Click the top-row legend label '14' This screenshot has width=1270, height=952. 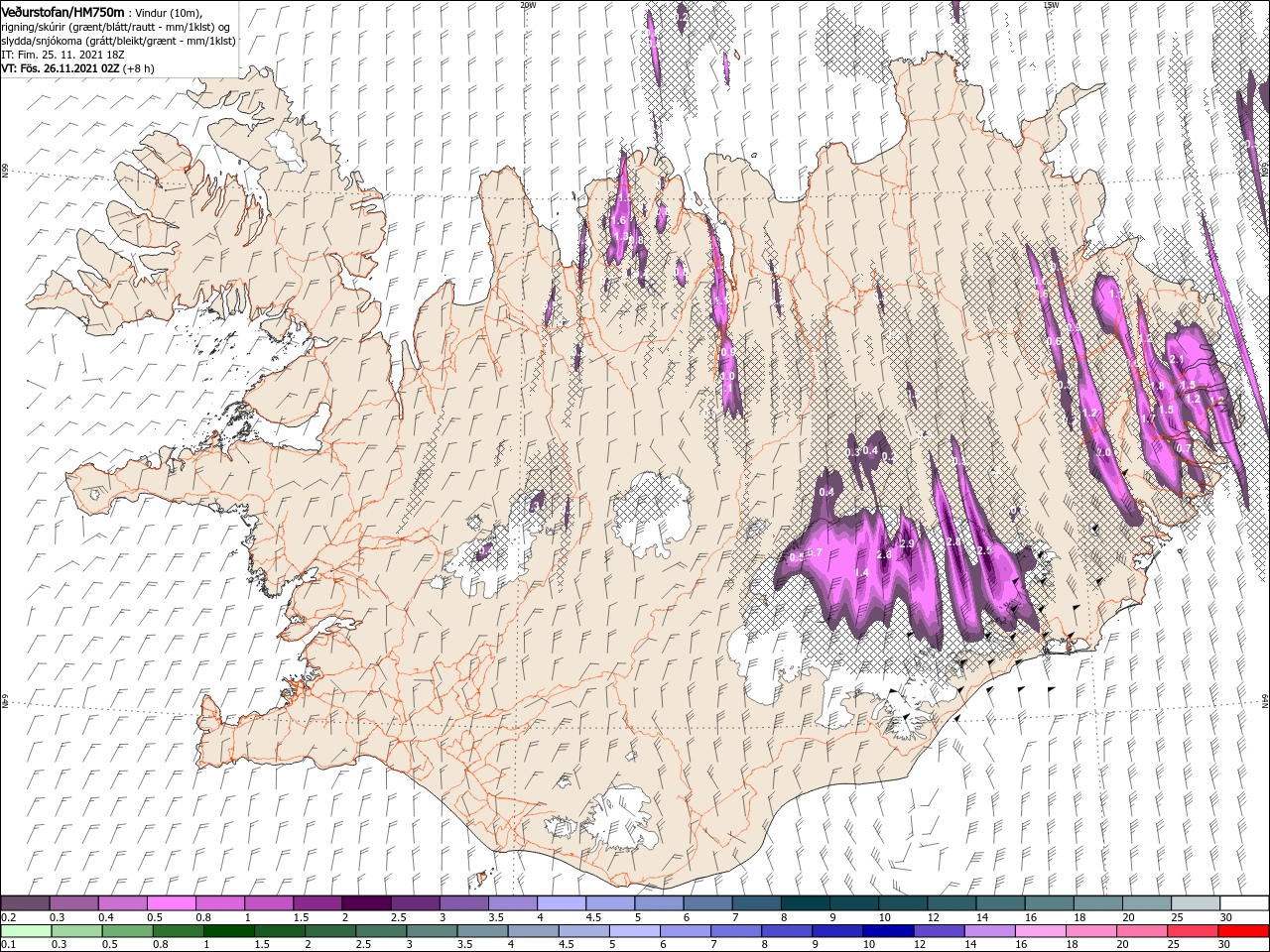tap(982, 917)
